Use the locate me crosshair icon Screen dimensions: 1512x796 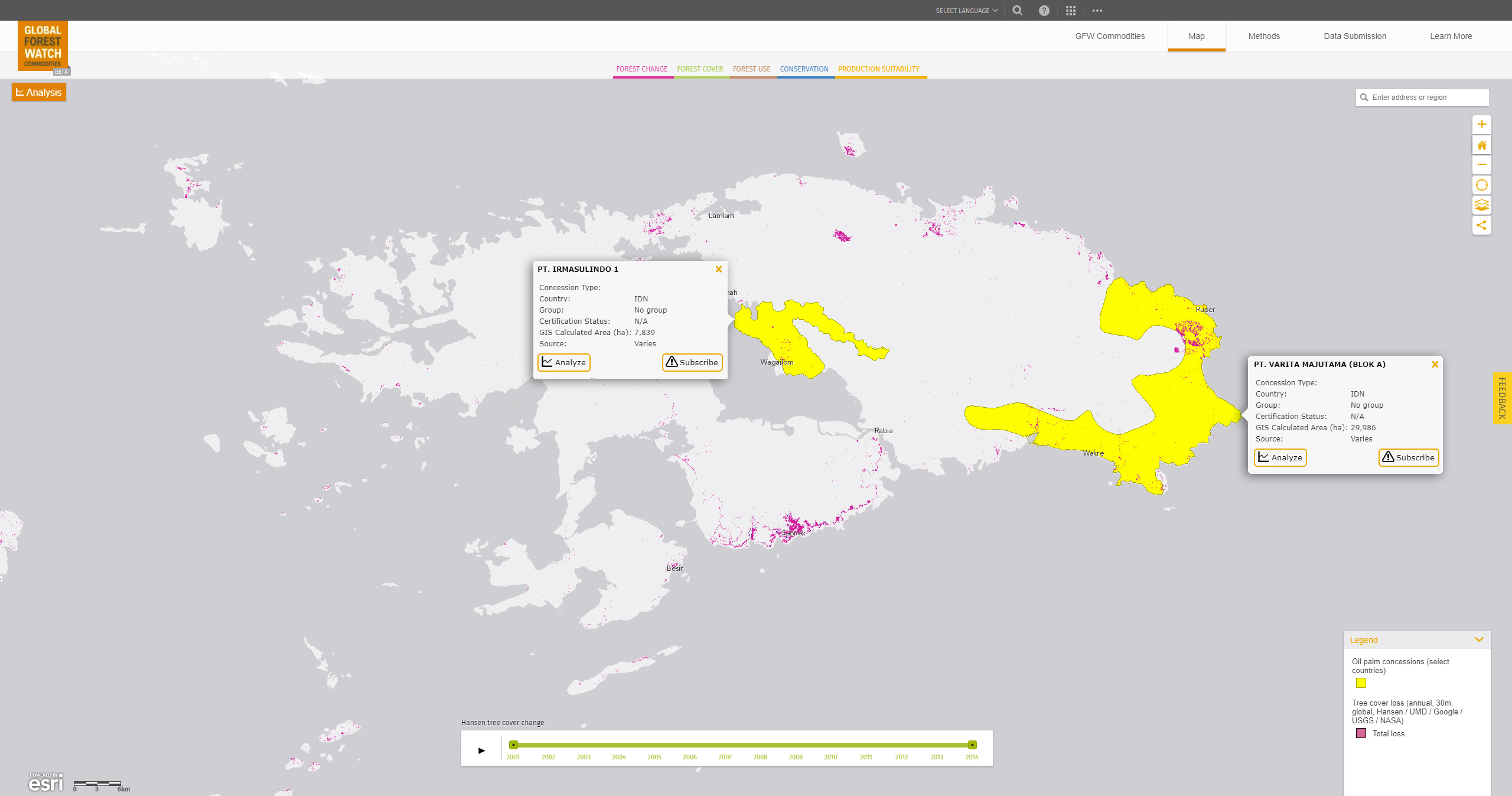[x=1481, y=186]
